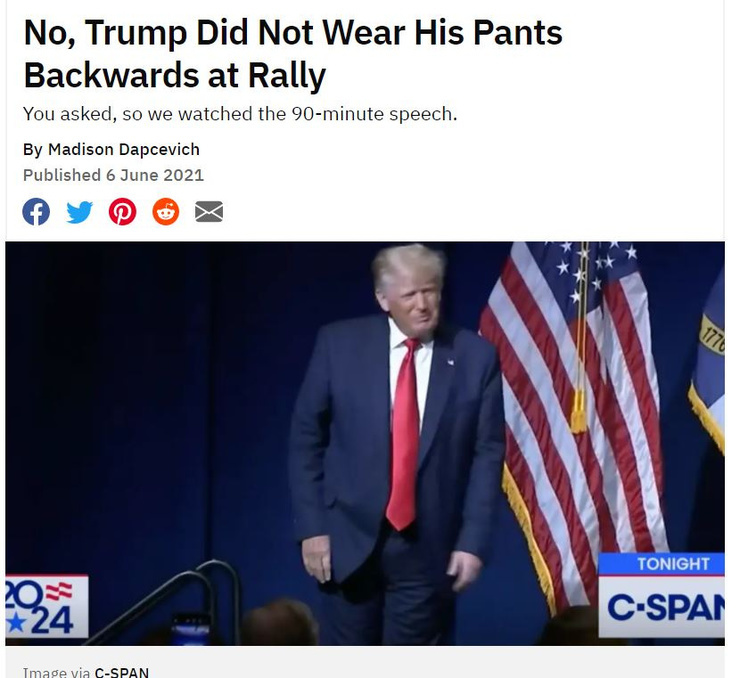The width and height of the screenshot is (740, 678).
Task: Click the red tie in the photo
Action: pyautogui.click(x=404, y=434)
